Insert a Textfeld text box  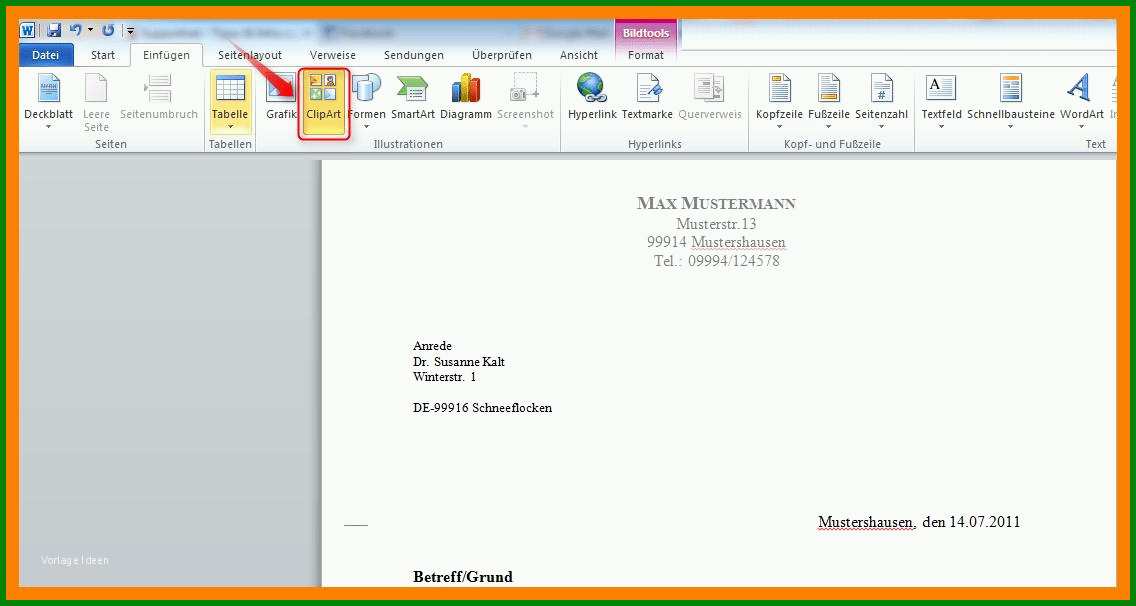[x=941, y=97]
